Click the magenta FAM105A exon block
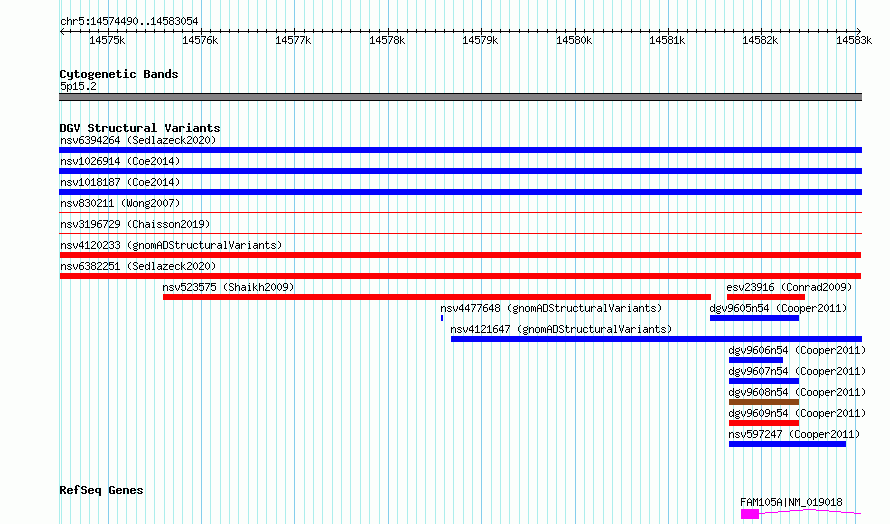Viewport: 890px width, 524px height. click(750, 514)
